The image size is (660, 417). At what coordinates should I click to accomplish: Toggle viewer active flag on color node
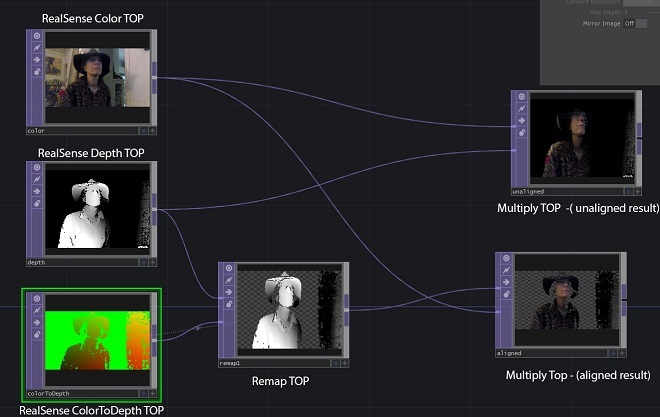pyautogui.click(x=37, y=36)
